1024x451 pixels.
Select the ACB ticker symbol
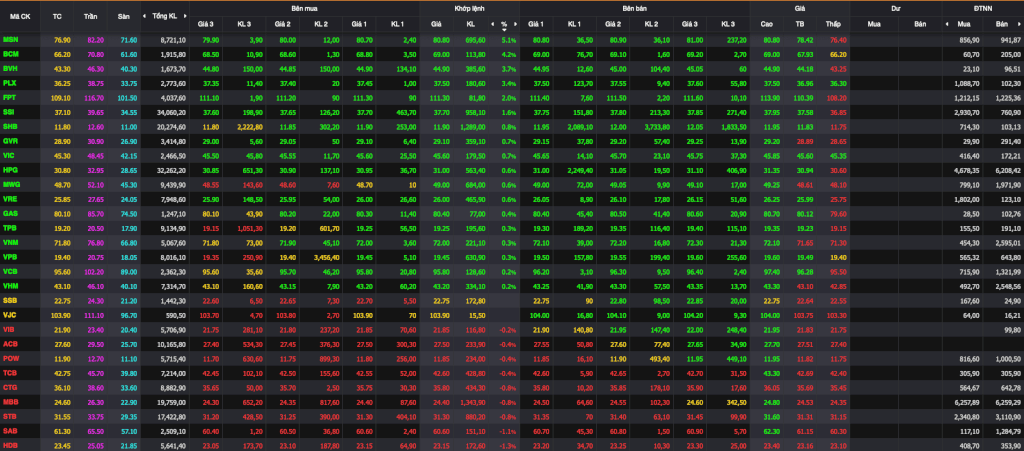(10, 343)
